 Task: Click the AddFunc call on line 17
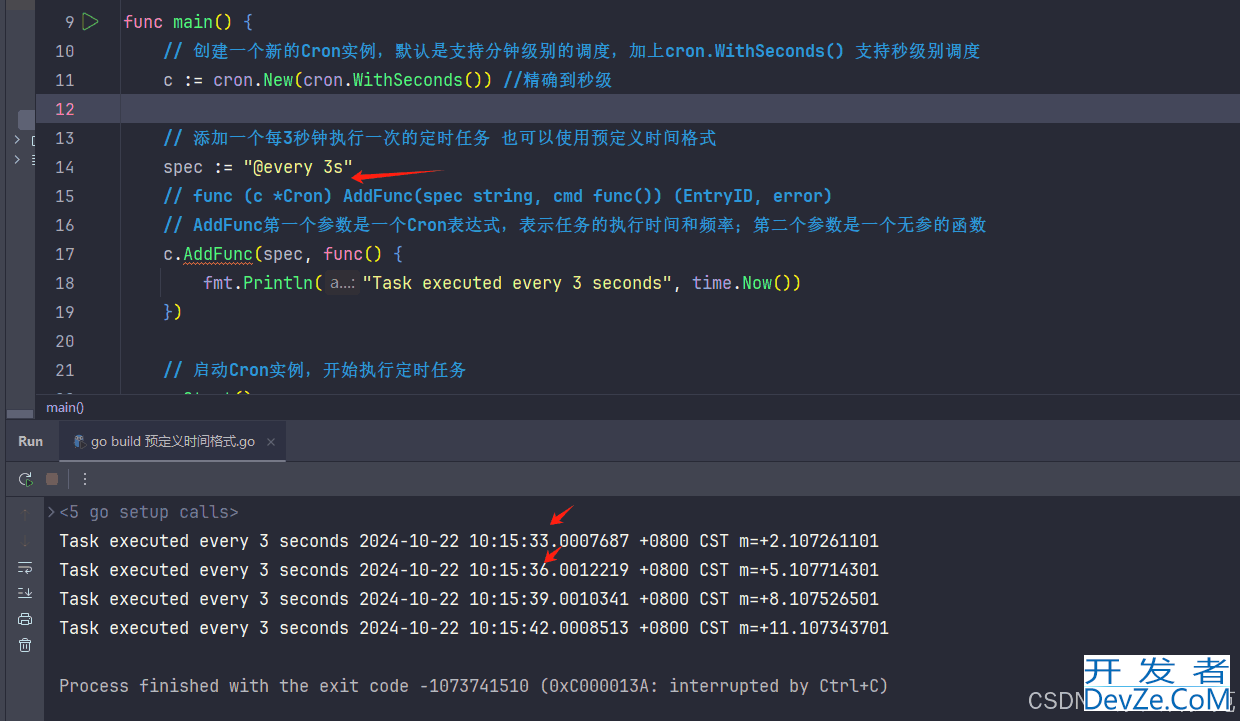tap(217, 254)
